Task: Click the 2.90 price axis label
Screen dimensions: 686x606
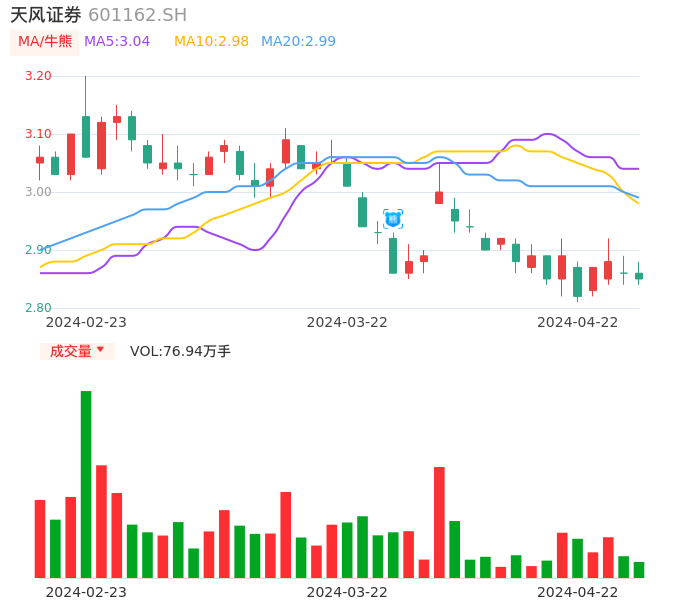Action: [x=38, y=250]
